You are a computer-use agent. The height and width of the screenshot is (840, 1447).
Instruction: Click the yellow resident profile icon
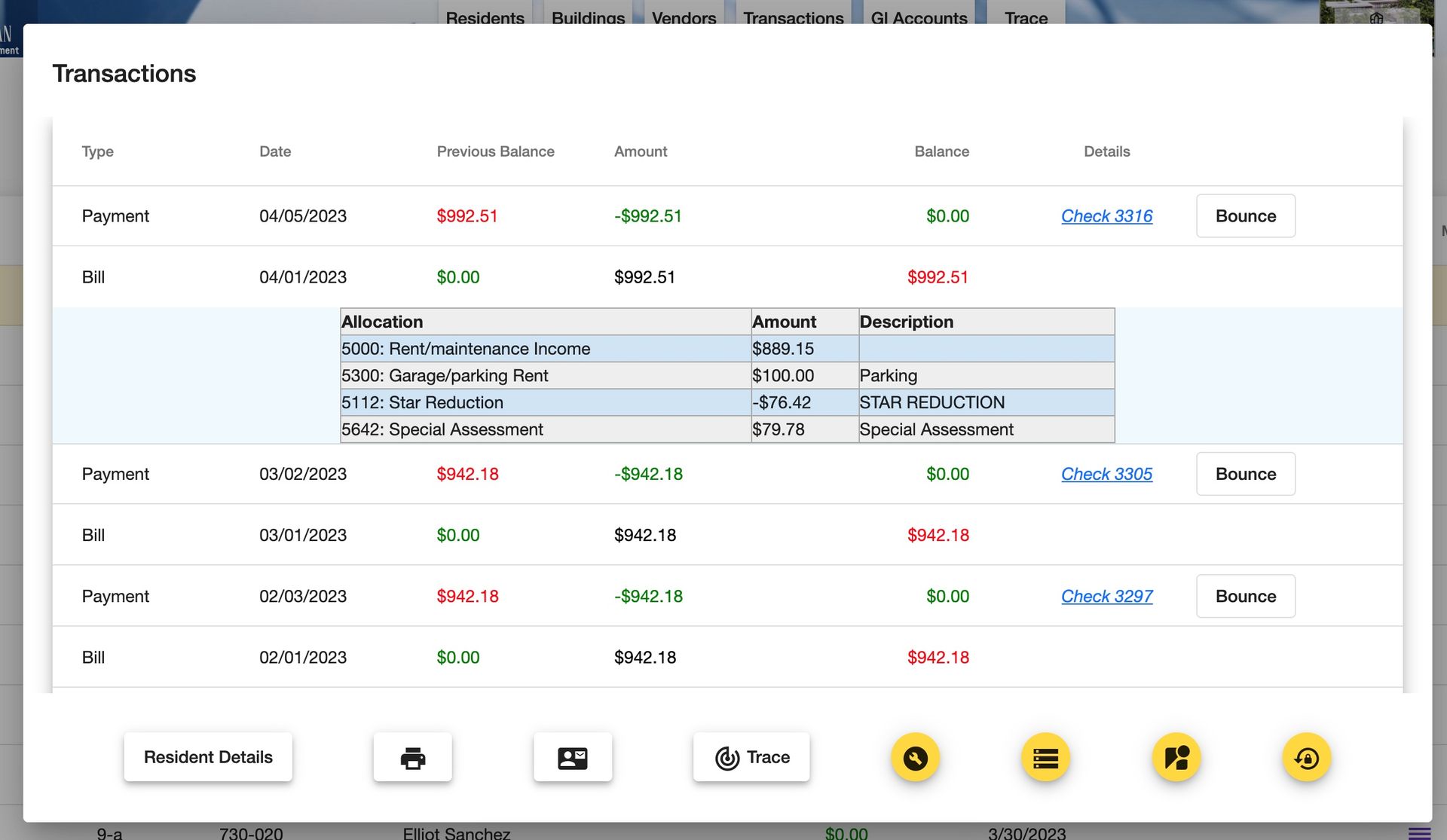point(1176,757)
